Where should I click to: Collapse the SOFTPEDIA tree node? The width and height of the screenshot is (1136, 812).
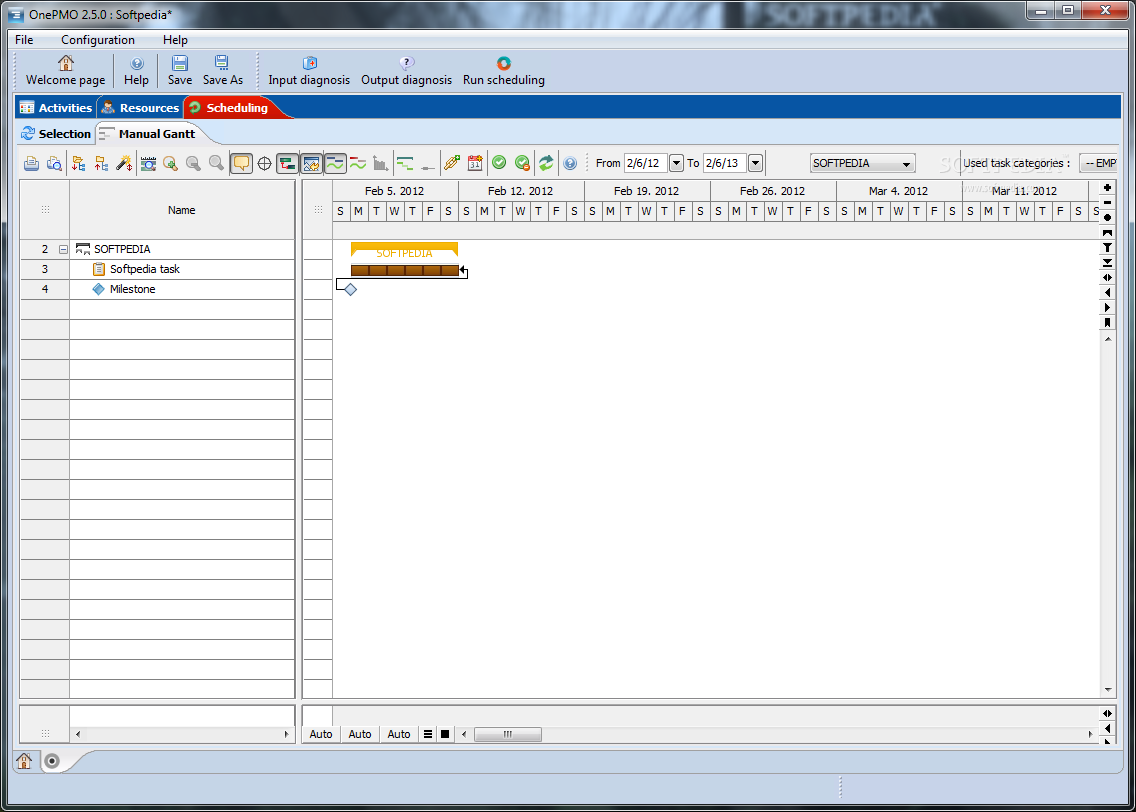click(63, 249)
